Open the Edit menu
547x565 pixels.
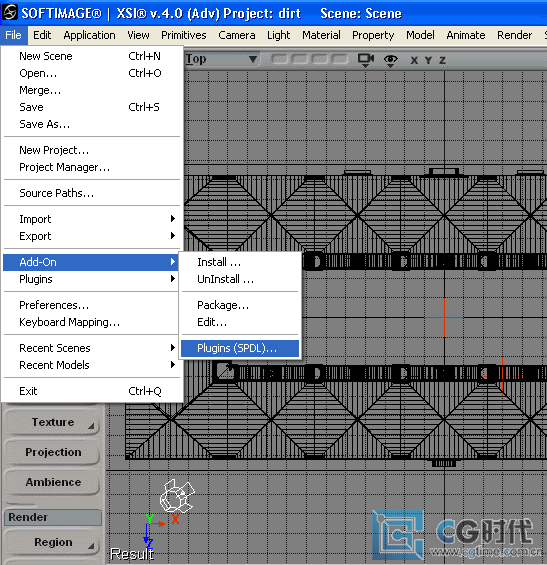[x=42, y=35]
